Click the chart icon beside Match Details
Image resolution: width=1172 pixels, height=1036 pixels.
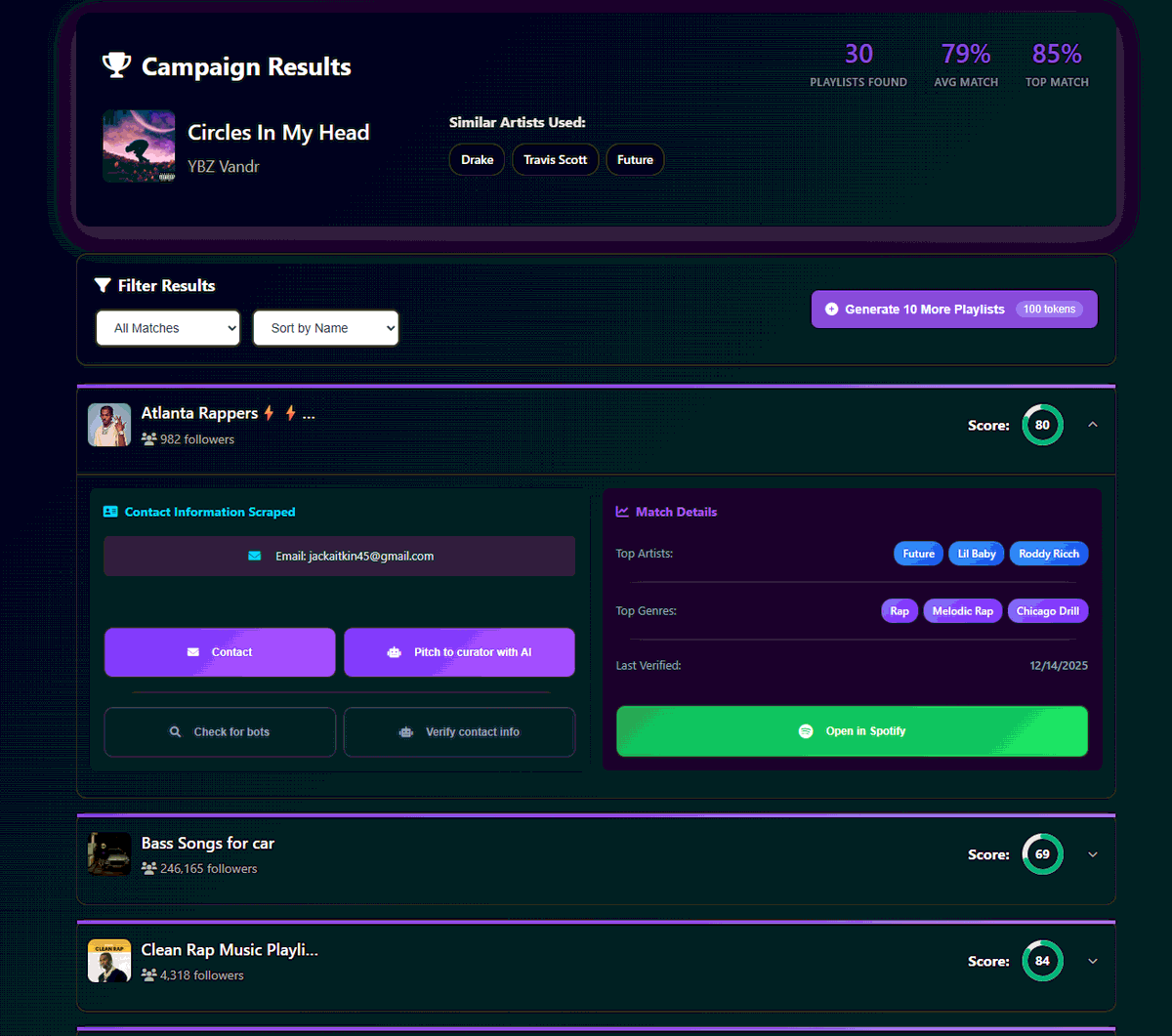622,512
